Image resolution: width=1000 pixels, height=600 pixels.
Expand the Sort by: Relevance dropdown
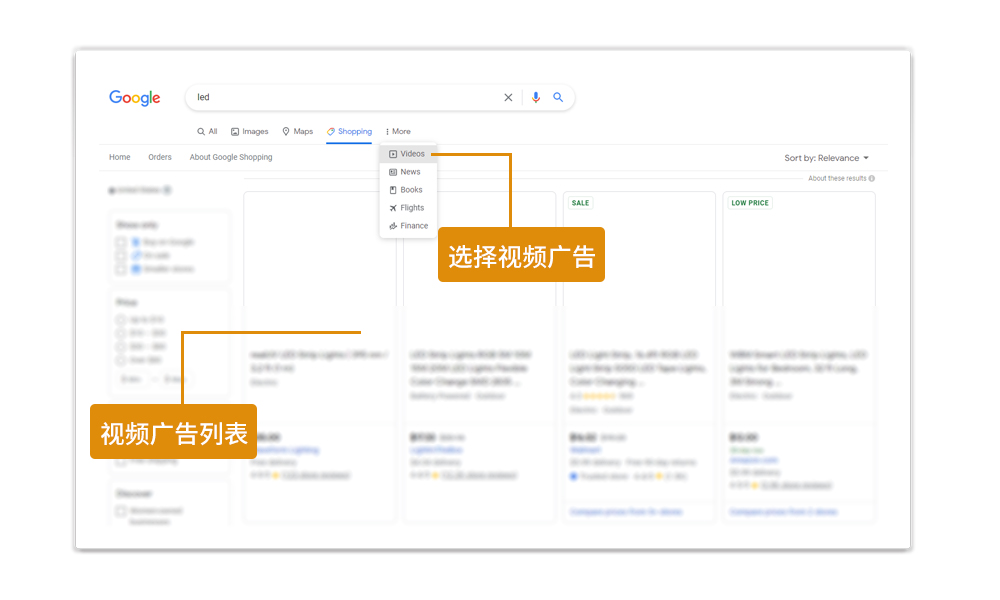click(x=827, y=158)
